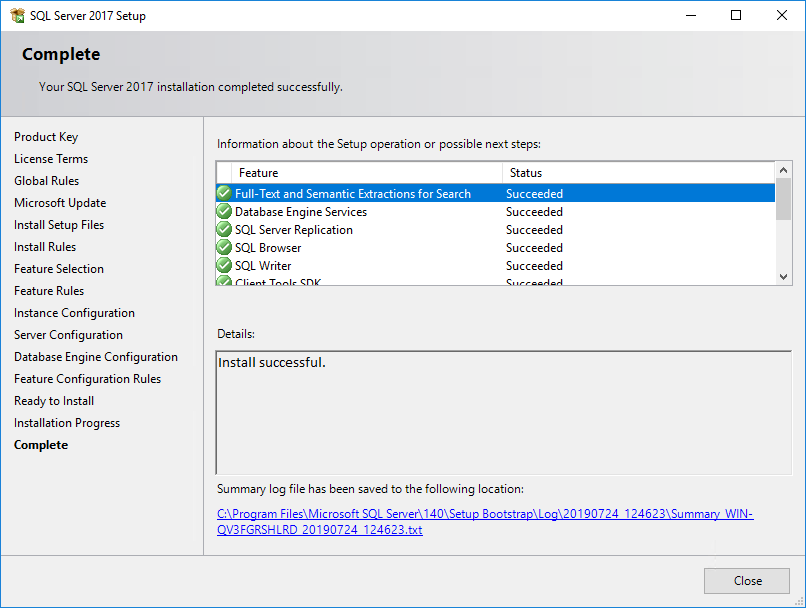Click green check icon for Full-Text and Semantic Extractions
Image resolution: width=806 pixels, height=608 pixels.
[x=224, y=193]
